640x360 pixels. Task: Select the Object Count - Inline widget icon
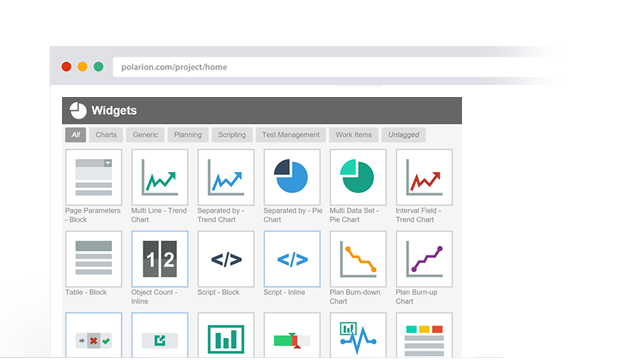tap(160, 259)
